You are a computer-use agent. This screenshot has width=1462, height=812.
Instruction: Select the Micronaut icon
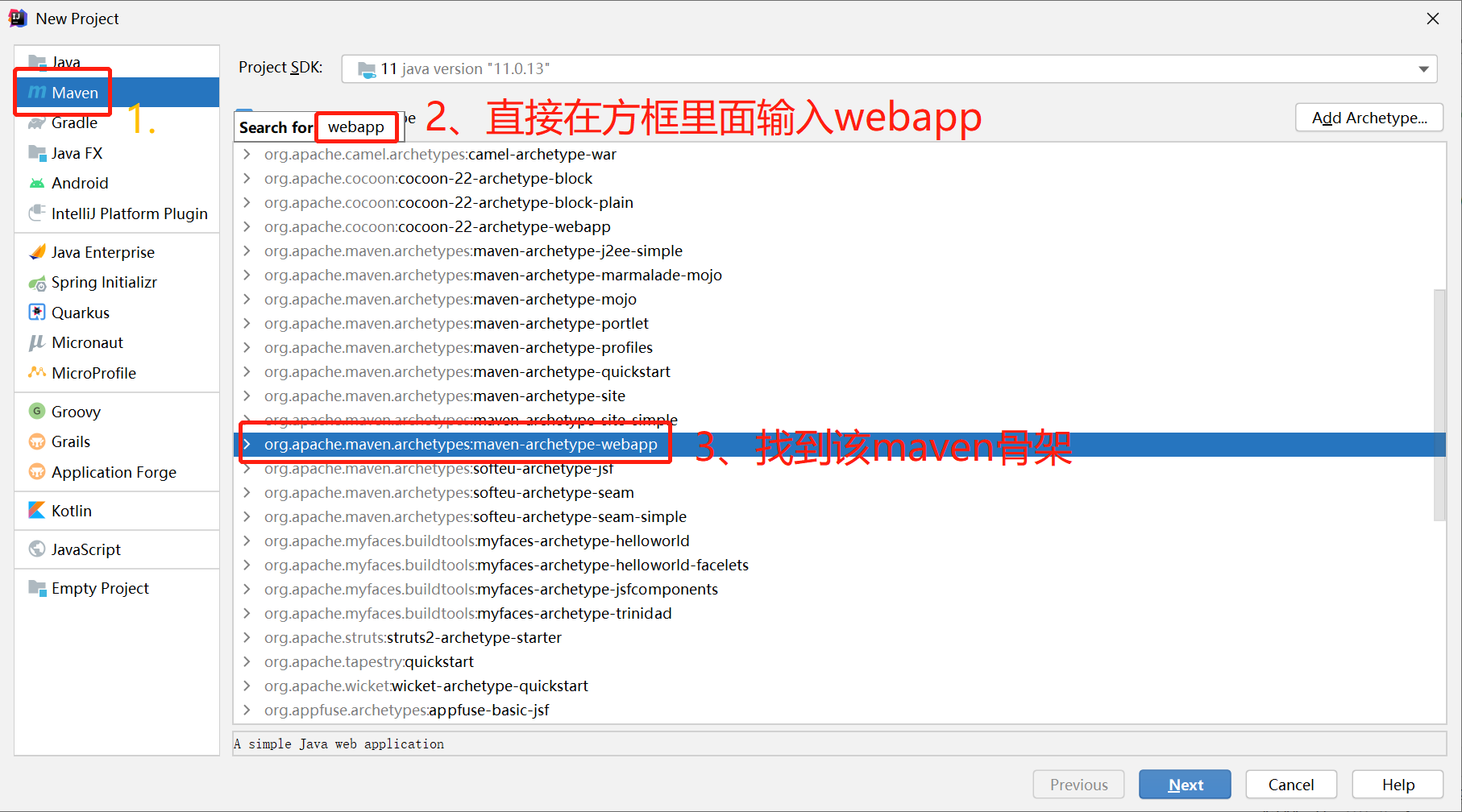[x=36, y=343]
